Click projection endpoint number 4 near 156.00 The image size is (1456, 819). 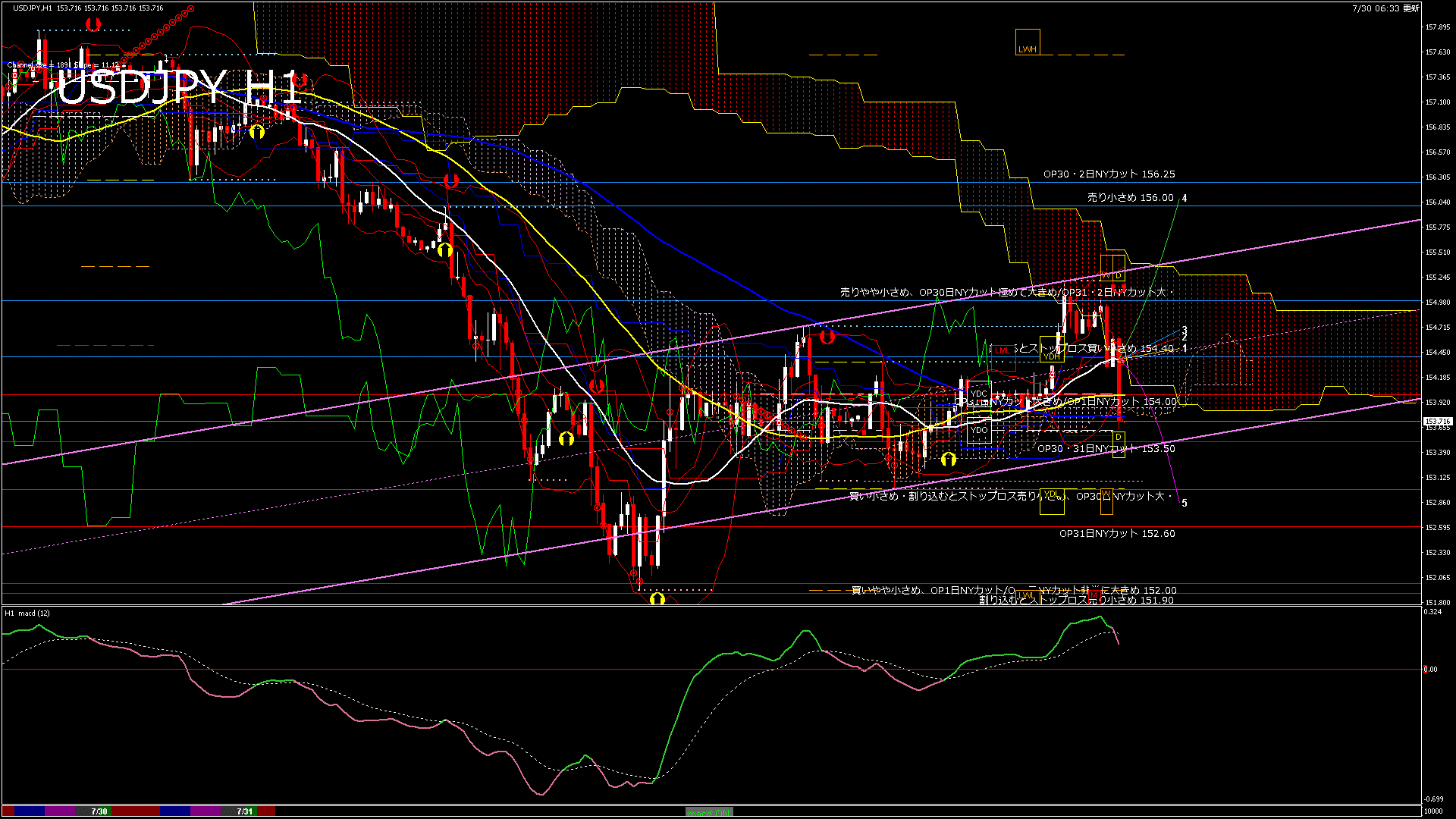coord(1185,198)
